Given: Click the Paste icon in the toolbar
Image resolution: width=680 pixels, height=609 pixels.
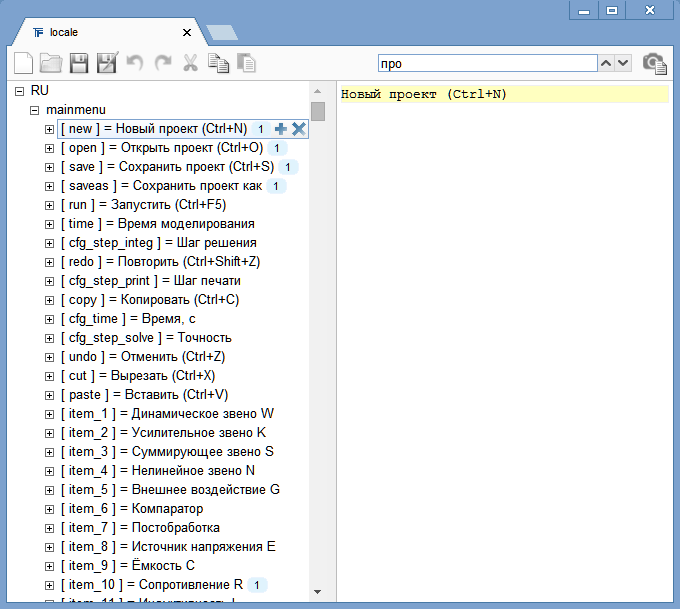Looking at the screenshot, I should (x=246, y=63).
